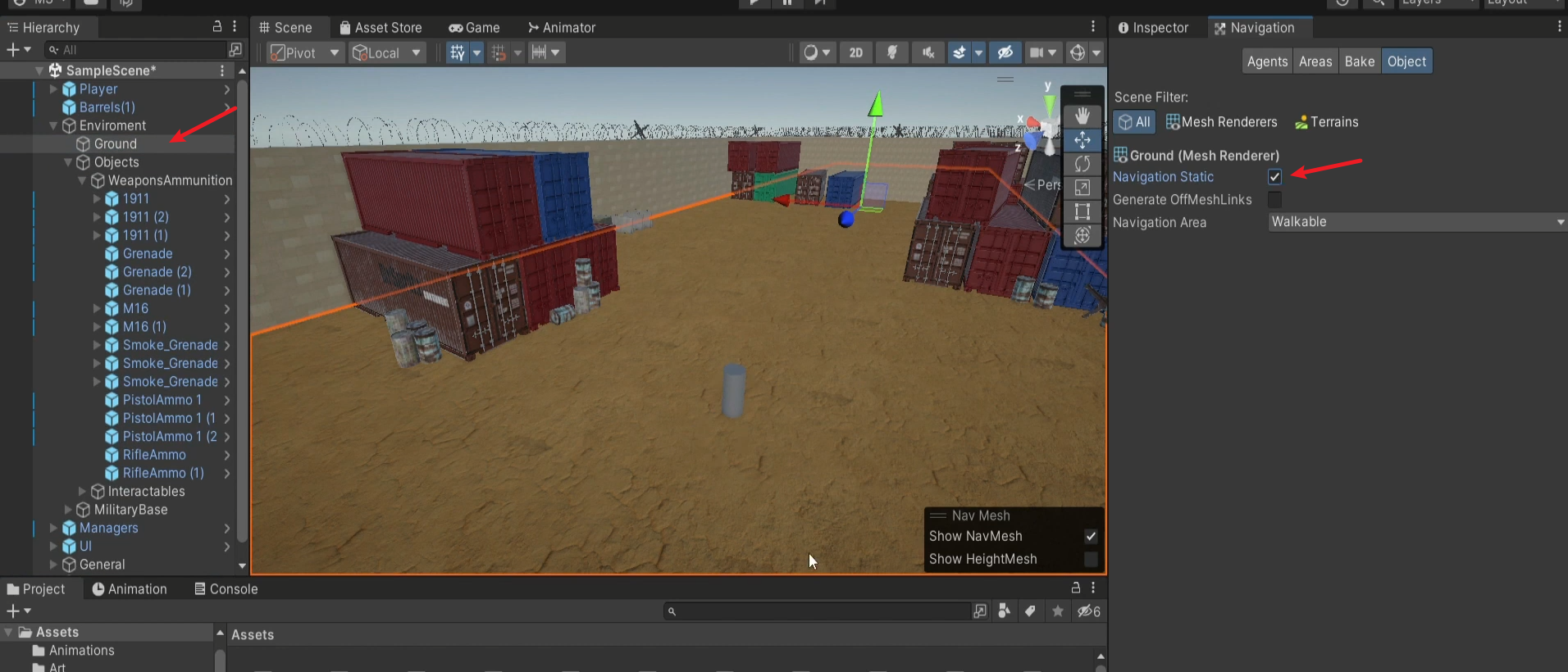Collapse the WeaponsAmmunition group
Viewport: 1568px width, 672px height.
pyautogui.click(x=82, y=180)
